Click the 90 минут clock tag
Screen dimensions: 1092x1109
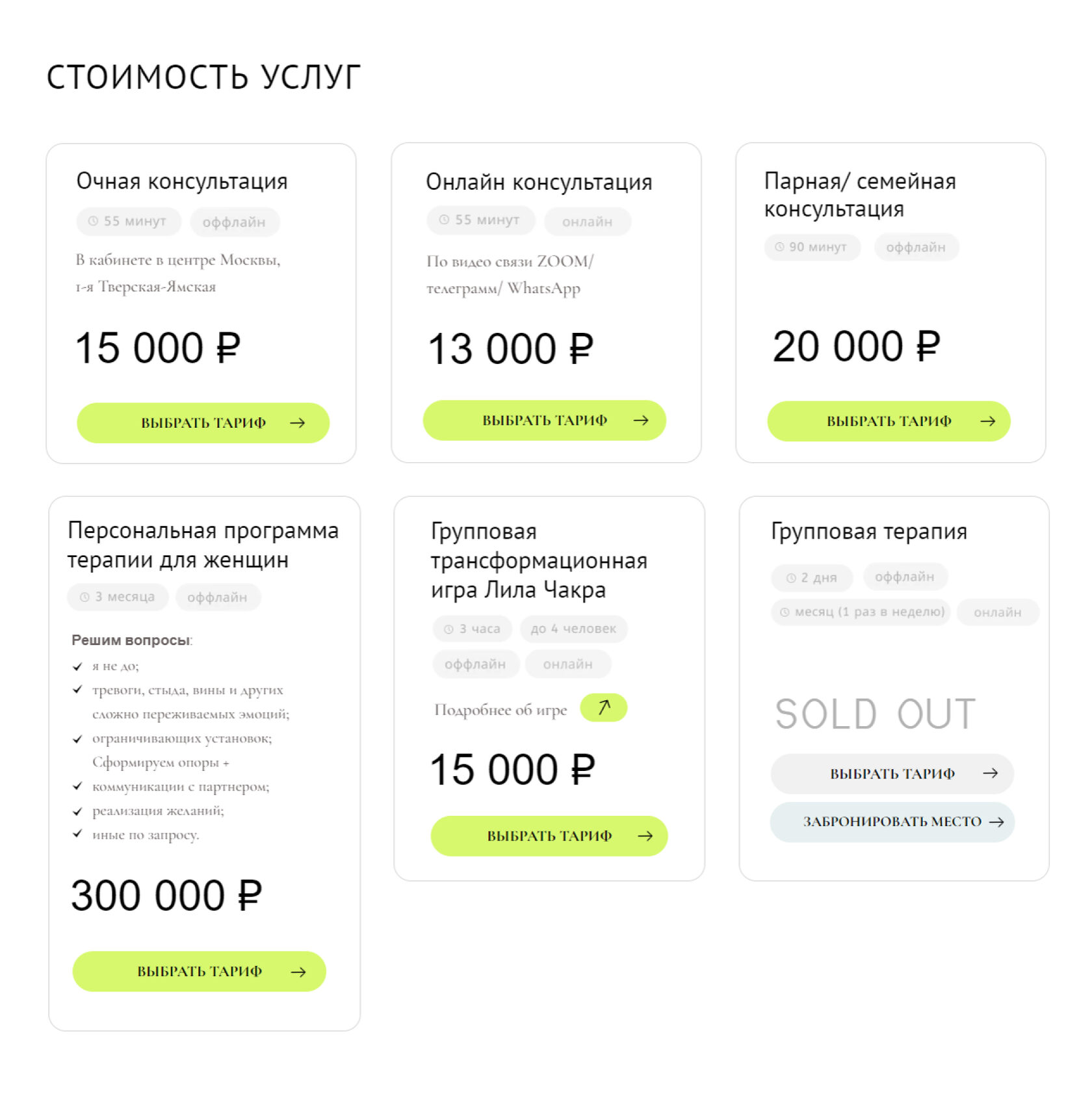[811, 247]
